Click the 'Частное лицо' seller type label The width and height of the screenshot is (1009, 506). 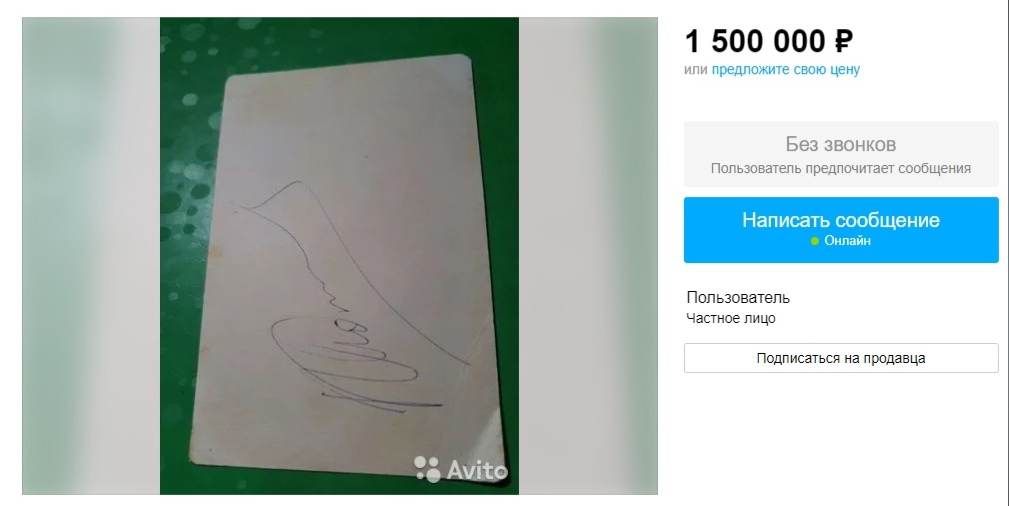(x=730, y=318)
